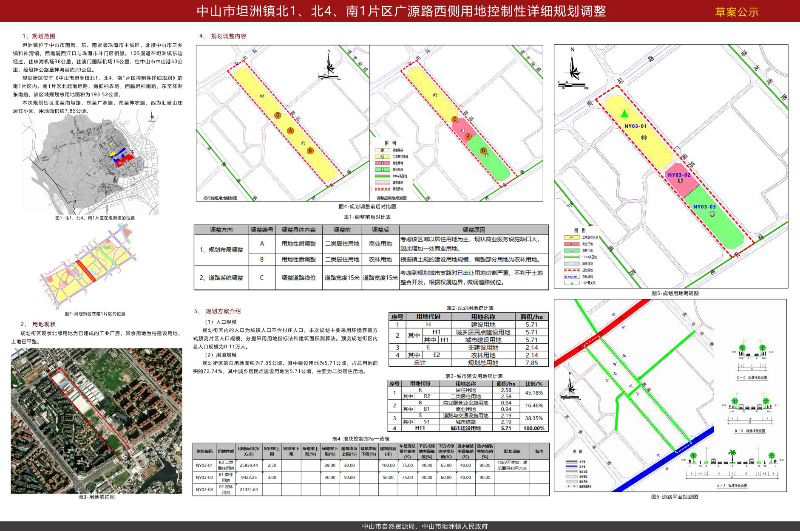Screen dimensions: 800x531
Task: Click the pink swatch in the comparison map legend
Action: [x=382, y=163]
